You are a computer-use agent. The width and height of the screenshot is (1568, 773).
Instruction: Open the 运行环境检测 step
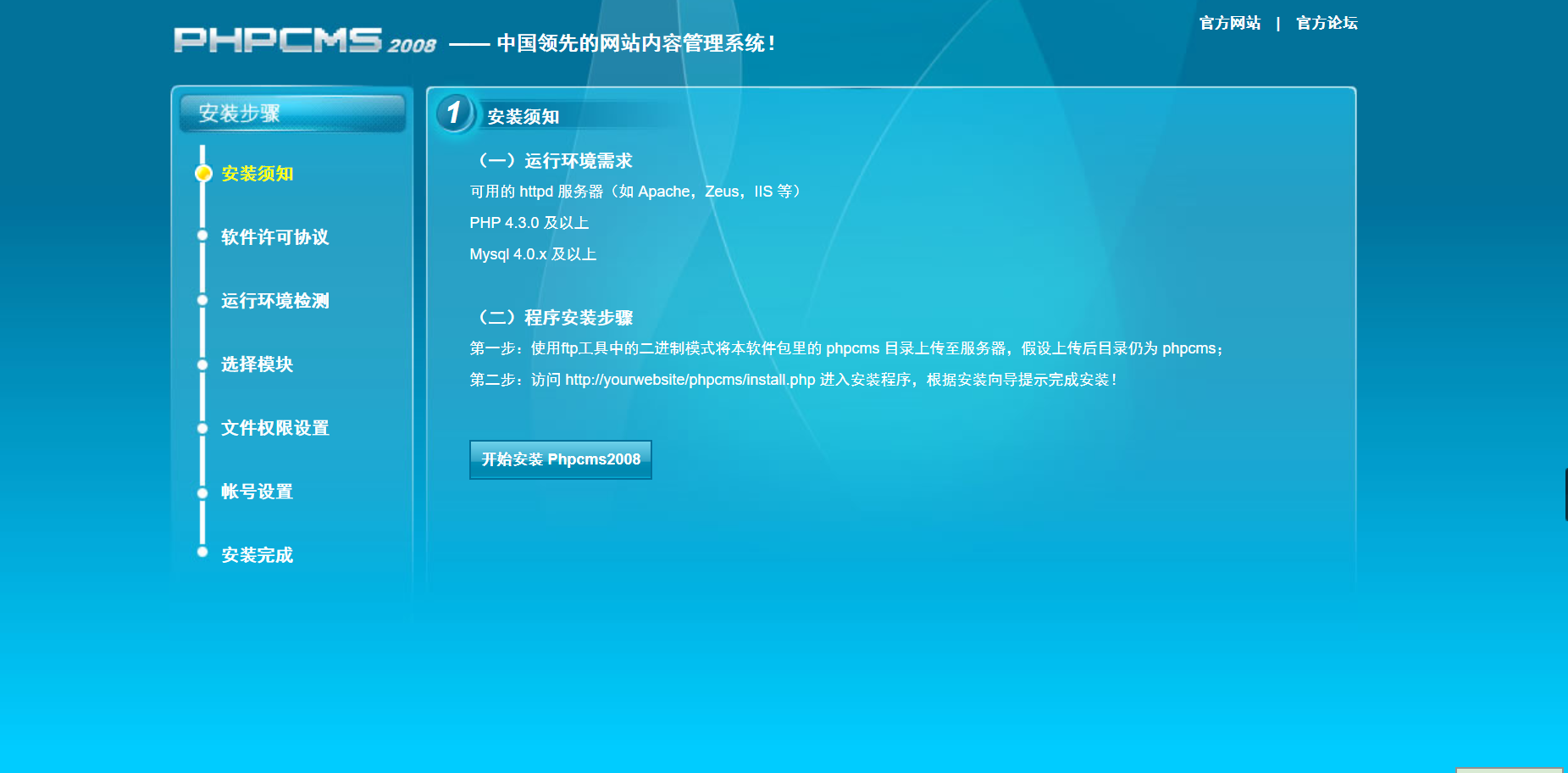tap(274, 300)
